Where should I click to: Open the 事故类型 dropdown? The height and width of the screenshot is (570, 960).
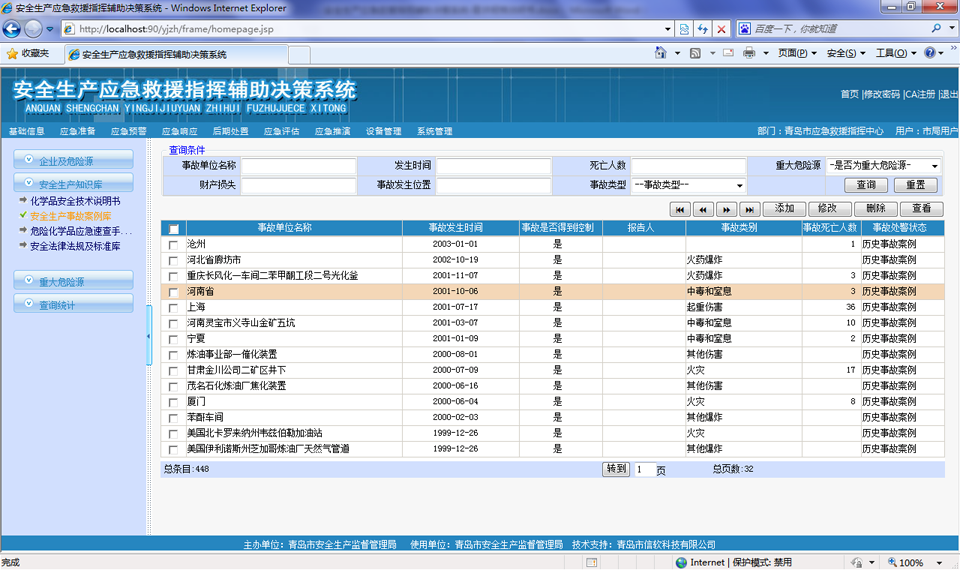[x=689, y=185]
